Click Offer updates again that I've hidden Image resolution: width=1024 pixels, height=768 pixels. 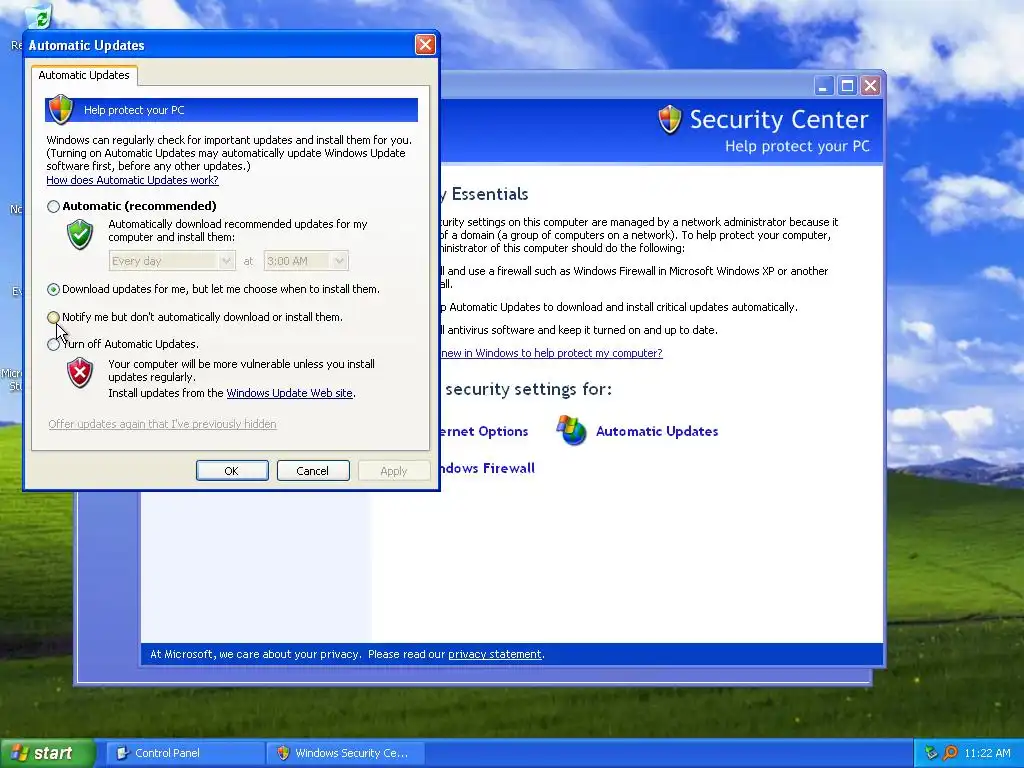(x=162, y=424)
